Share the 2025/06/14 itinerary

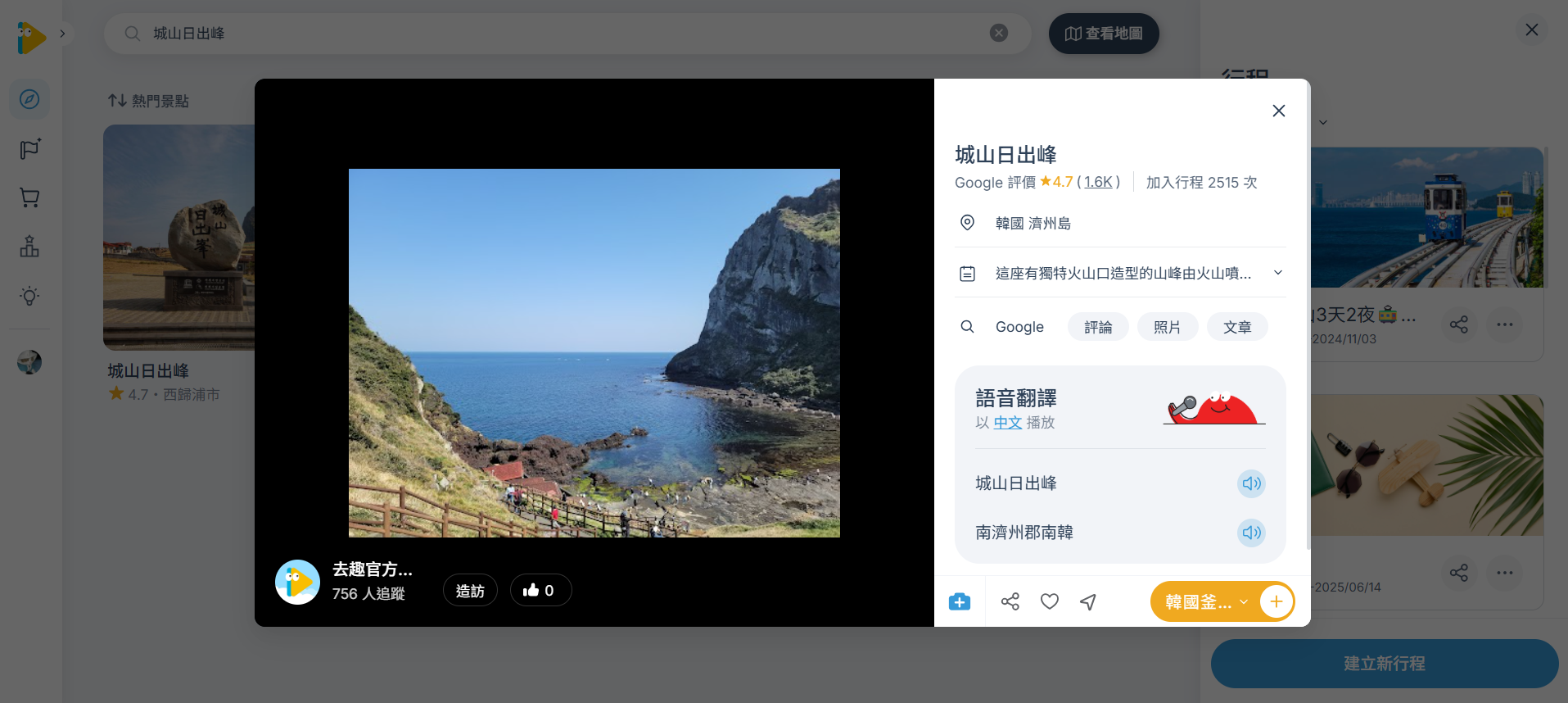pos(1459,573)
